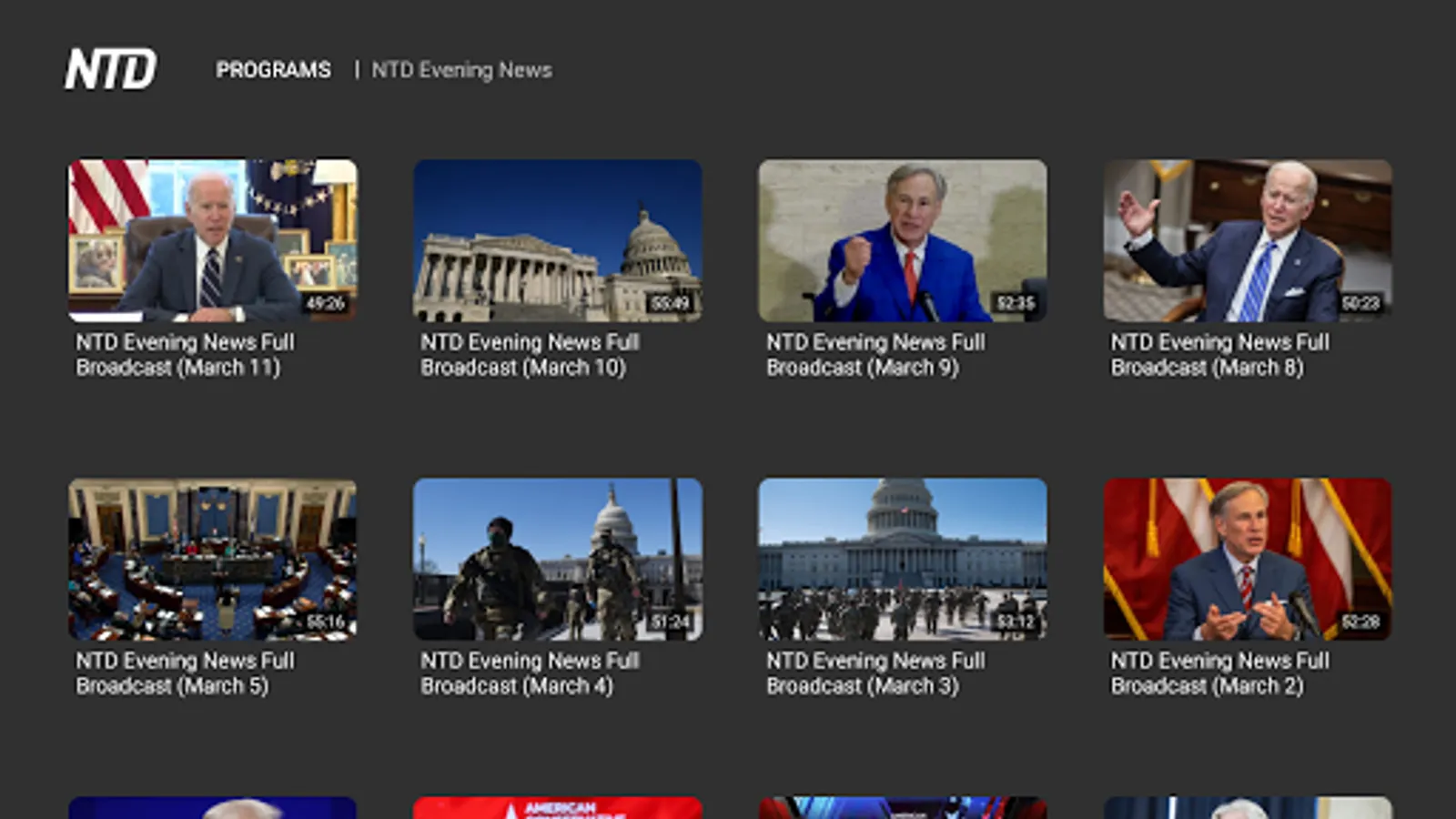
Task: Click title text "Broadcast (March 3)"
Action: (x=863, y=686)
